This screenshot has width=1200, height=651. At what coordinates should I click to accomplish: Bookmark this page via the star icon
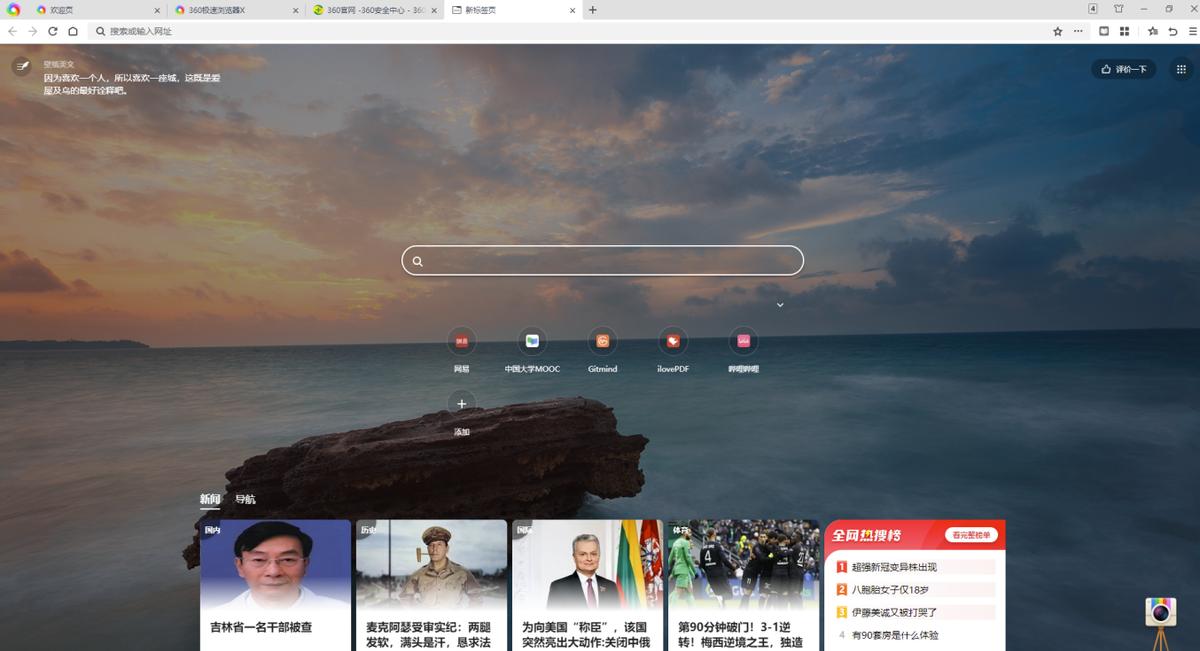coord(1058,31)
